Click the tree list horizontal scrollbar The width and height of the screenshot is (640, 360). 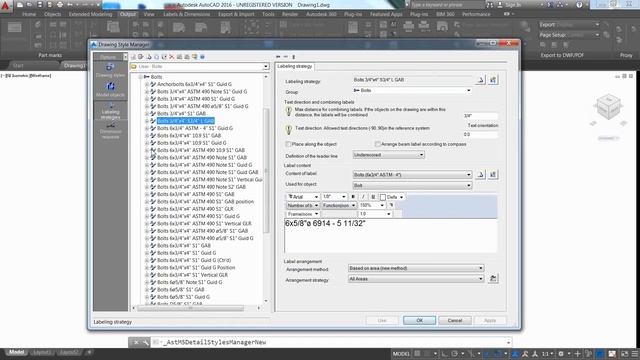pyautogui.click(x=191, y=308)
